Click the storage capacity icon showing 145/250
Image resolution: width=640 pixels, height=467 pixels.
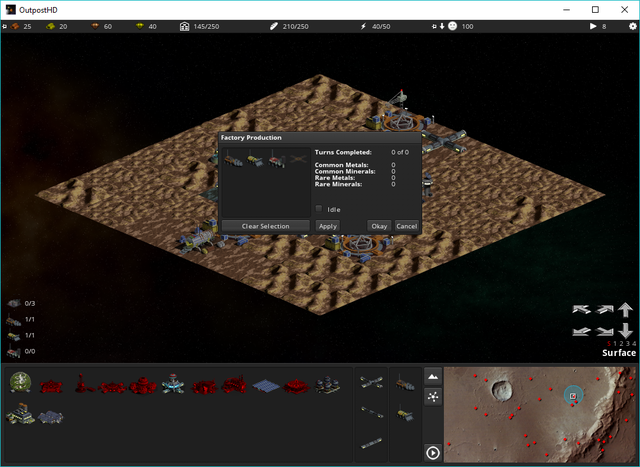184,27
